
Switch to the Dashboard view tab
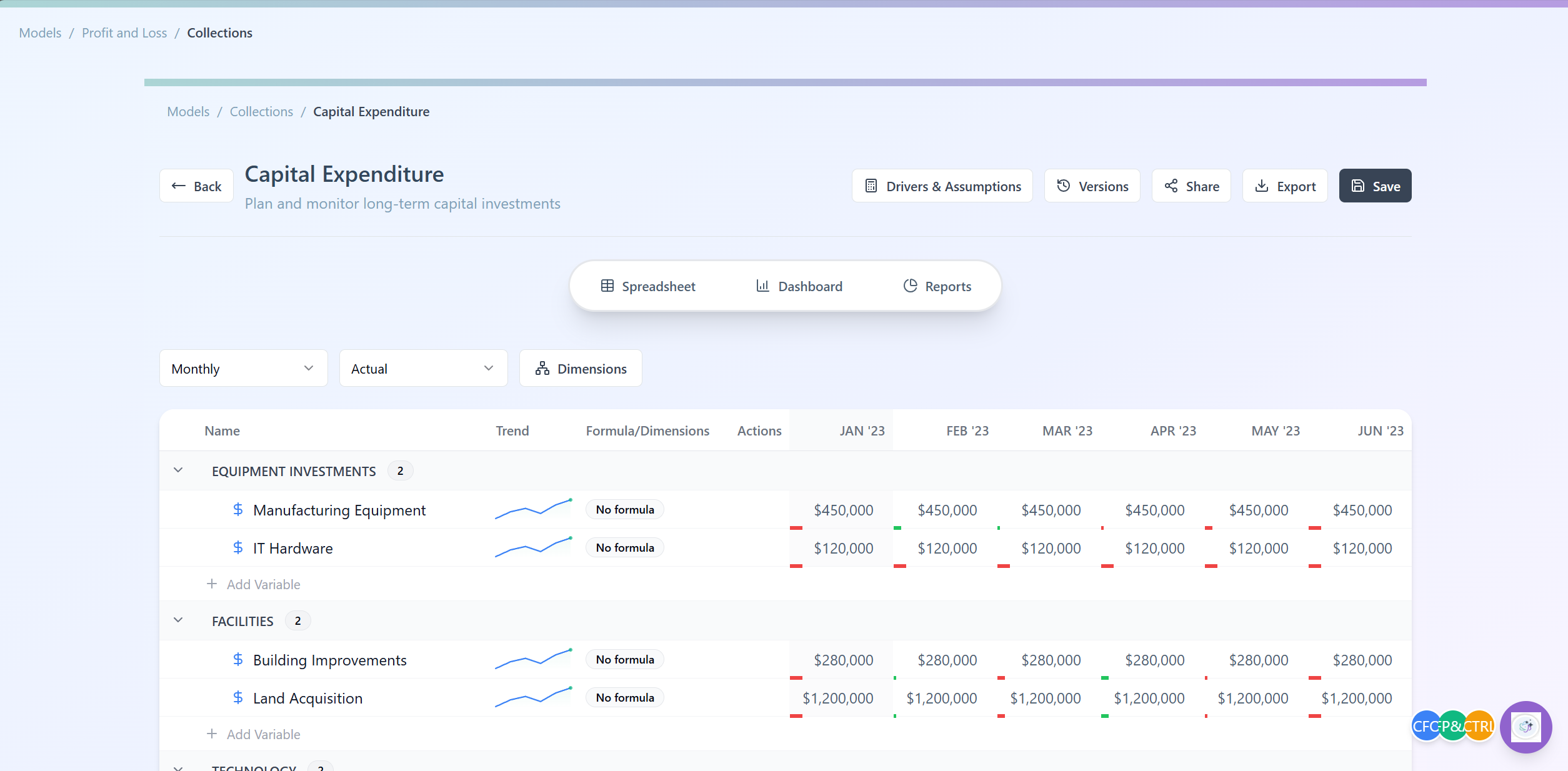tap(799, 286)
